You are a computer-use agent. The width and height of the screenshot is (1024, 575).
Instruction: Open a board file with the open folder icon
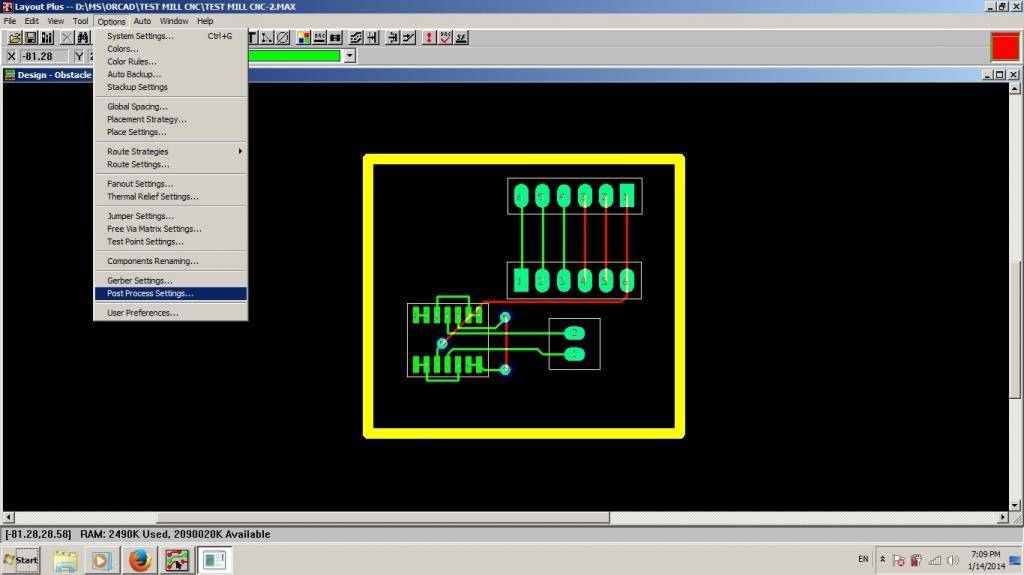(14, 38)
